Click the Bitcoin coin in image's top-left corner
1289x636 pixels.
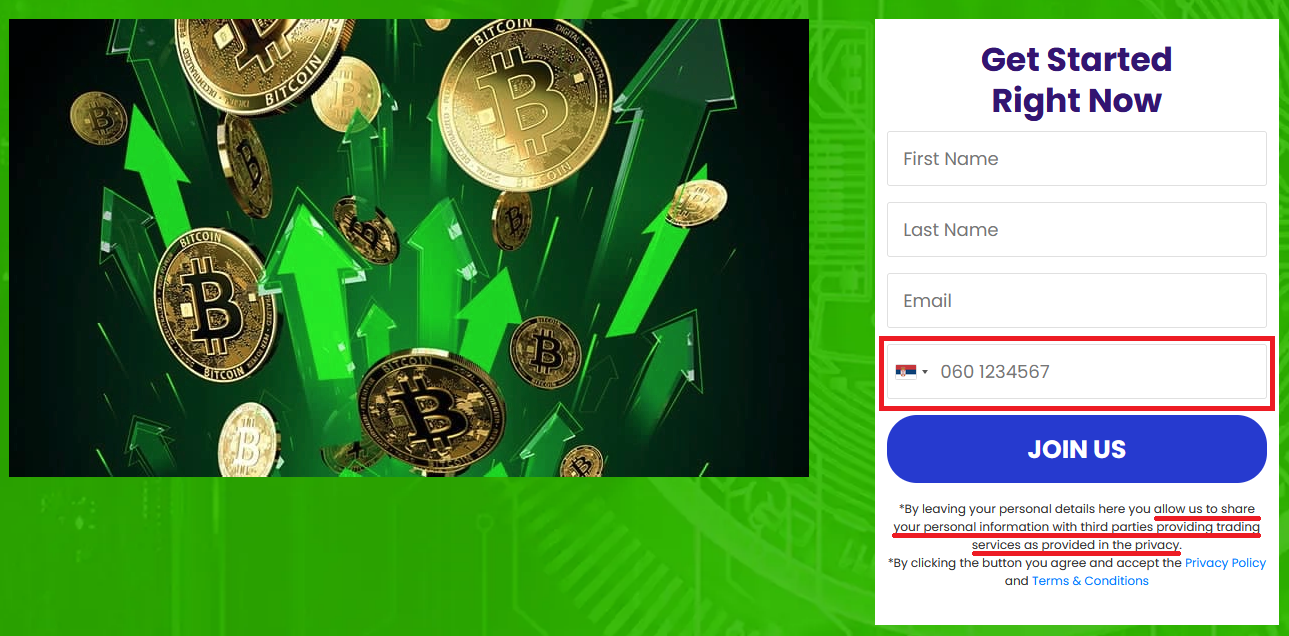[x=98, y=118]
